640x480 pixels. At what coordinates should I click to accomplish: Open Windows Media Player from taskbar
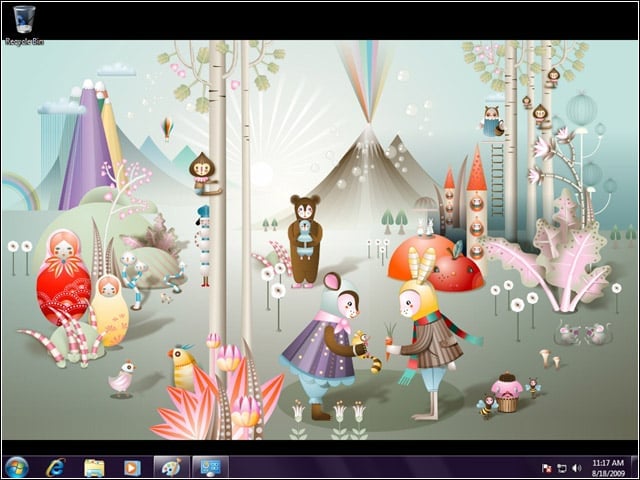[x=132, y=468]
